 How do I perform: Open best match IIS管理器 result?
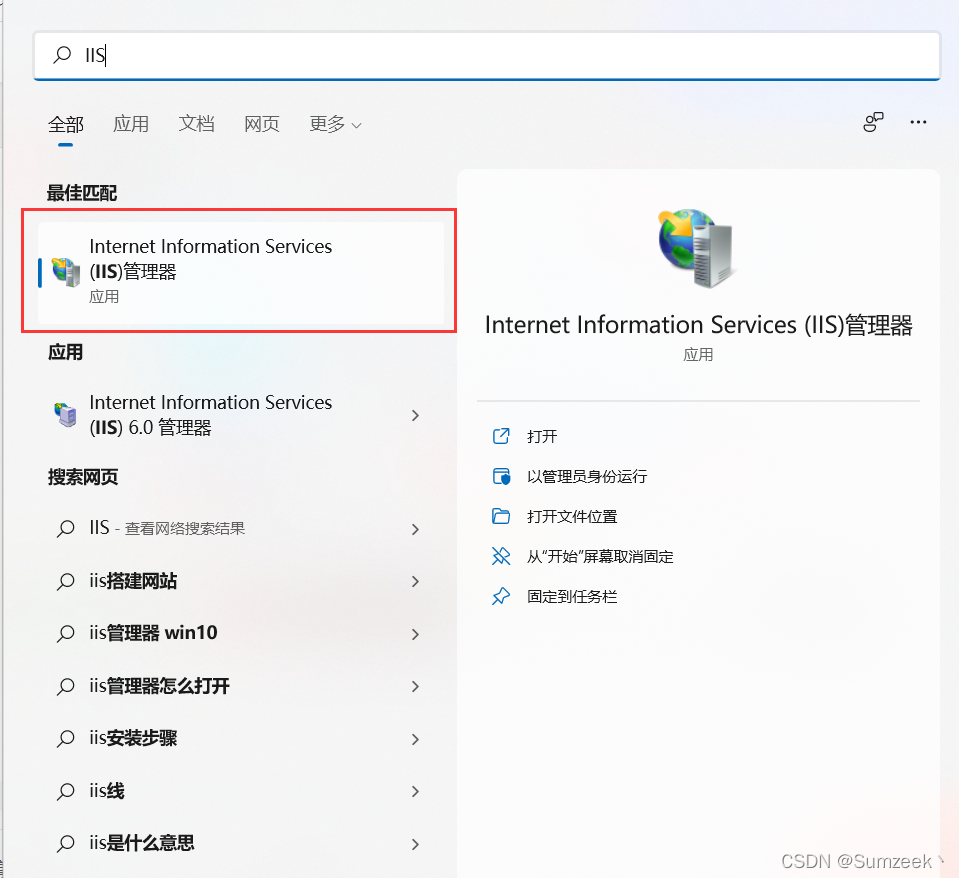click(x=241, y=272)
